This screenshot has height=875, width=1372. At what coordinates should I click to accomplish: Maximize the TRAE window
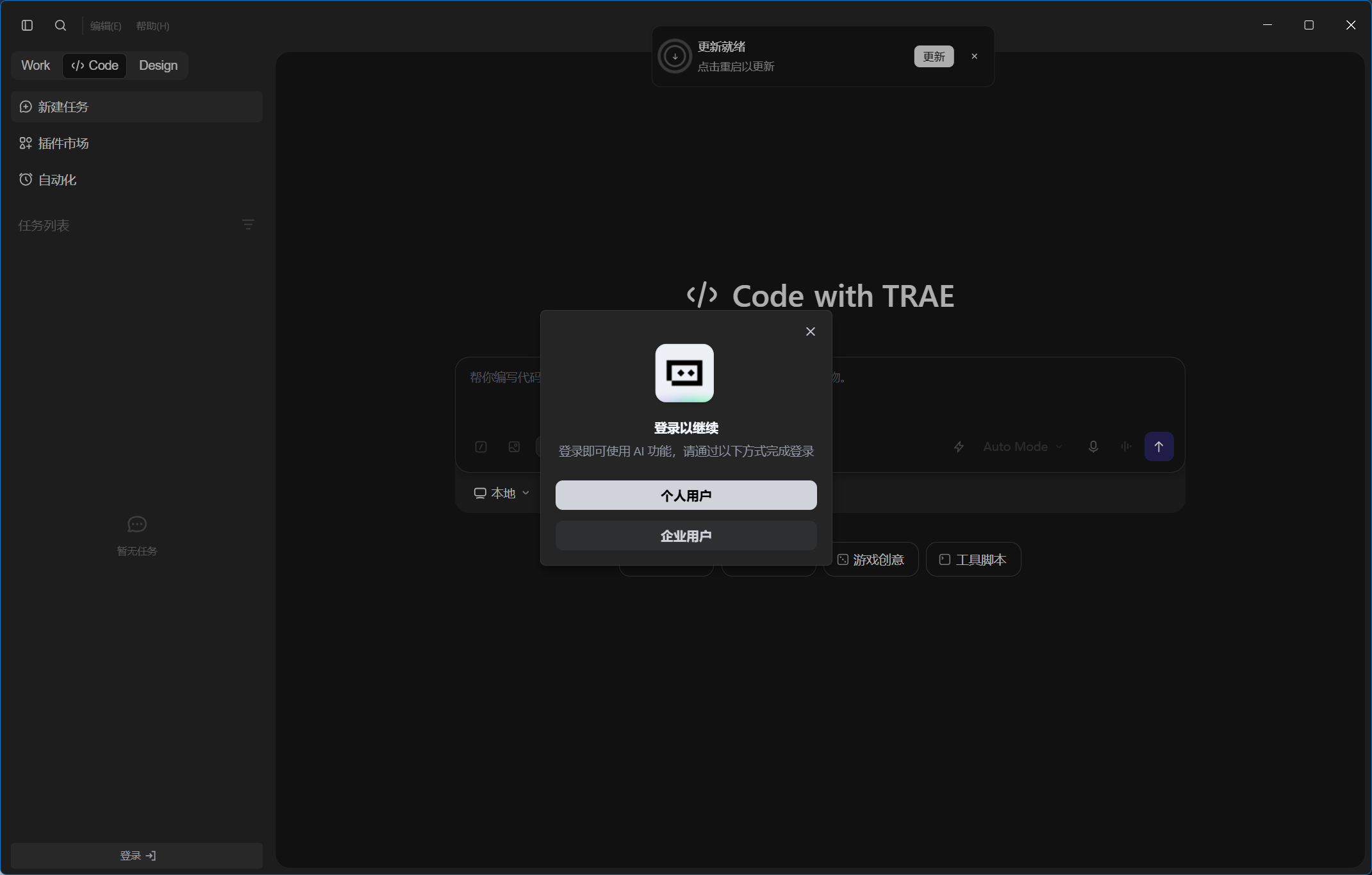[x=1309, y=25]
